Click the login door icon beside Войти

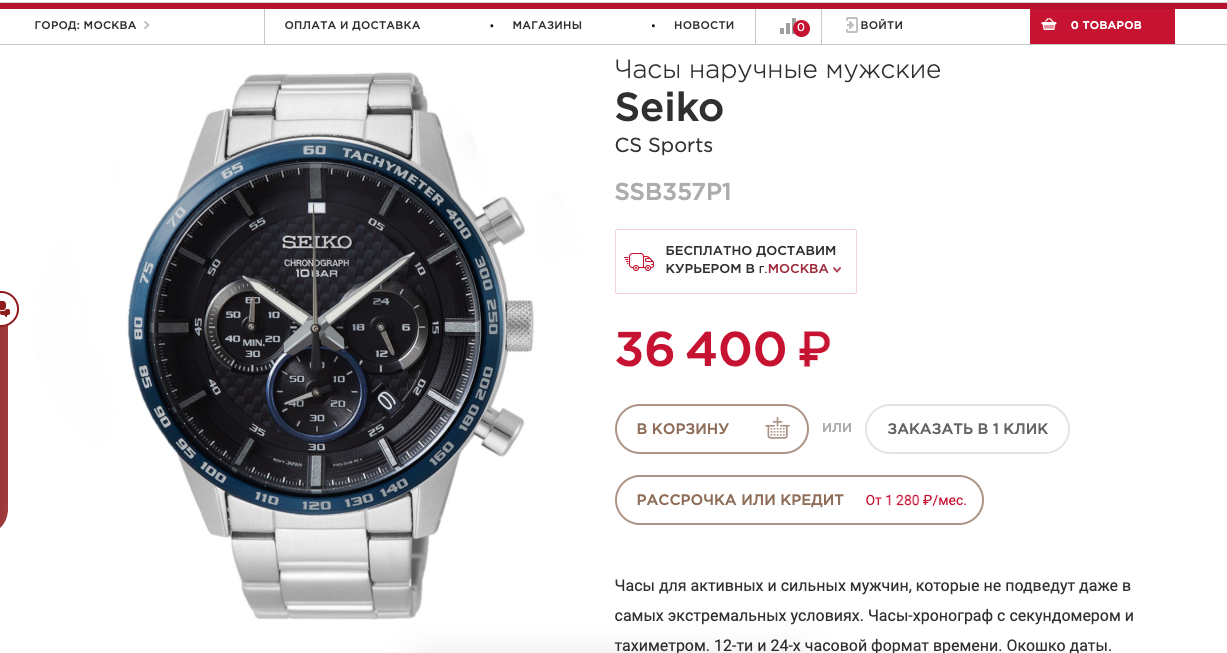(852, 25)
